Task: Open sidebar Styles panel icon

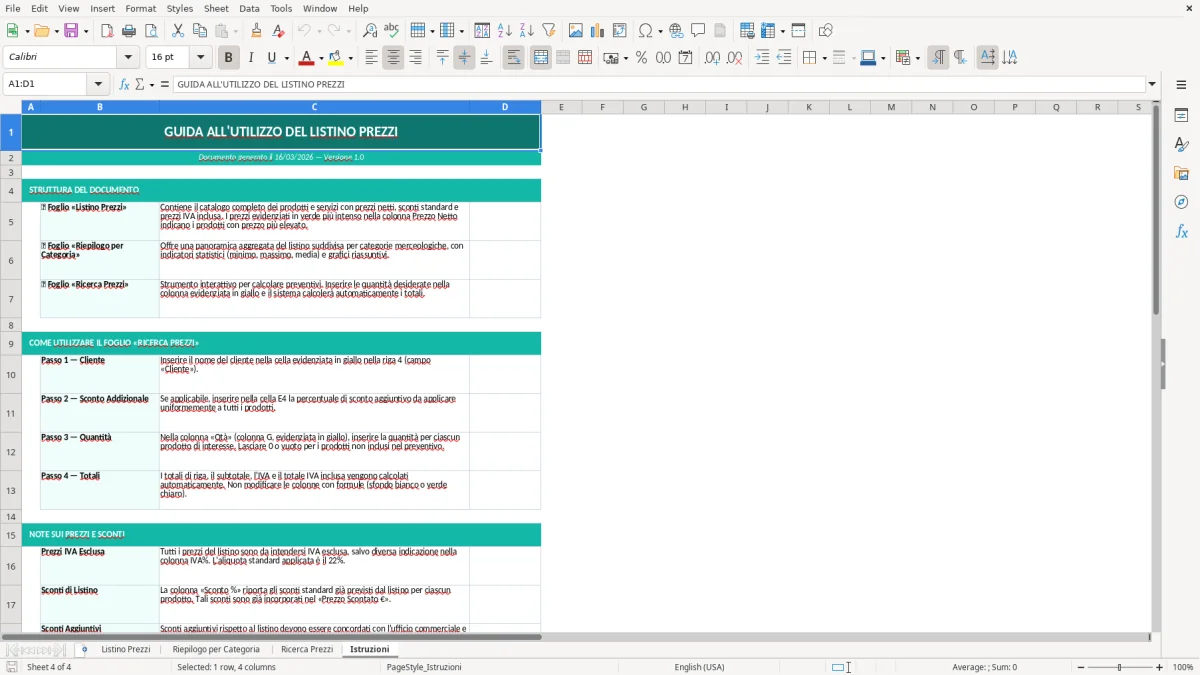Action: (1181, 144)
